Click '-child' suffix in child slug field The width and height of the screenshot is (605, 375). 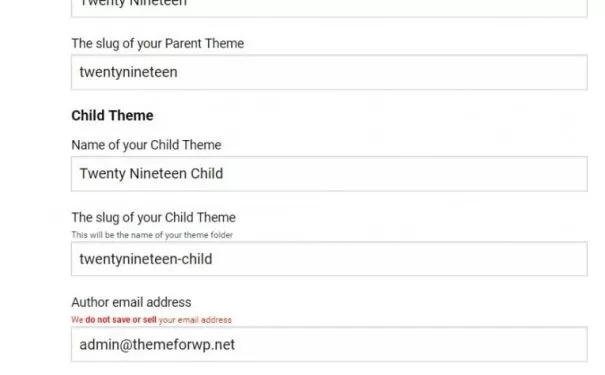tap(194, 259)
